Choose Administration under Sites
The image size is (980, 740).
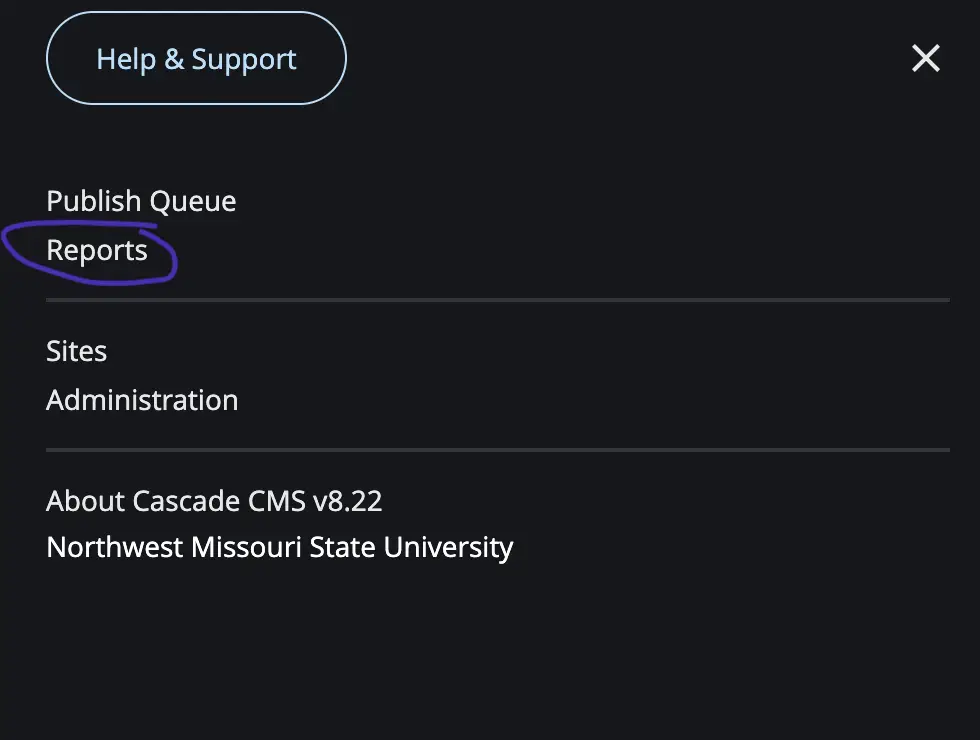[x=142, y=400]
